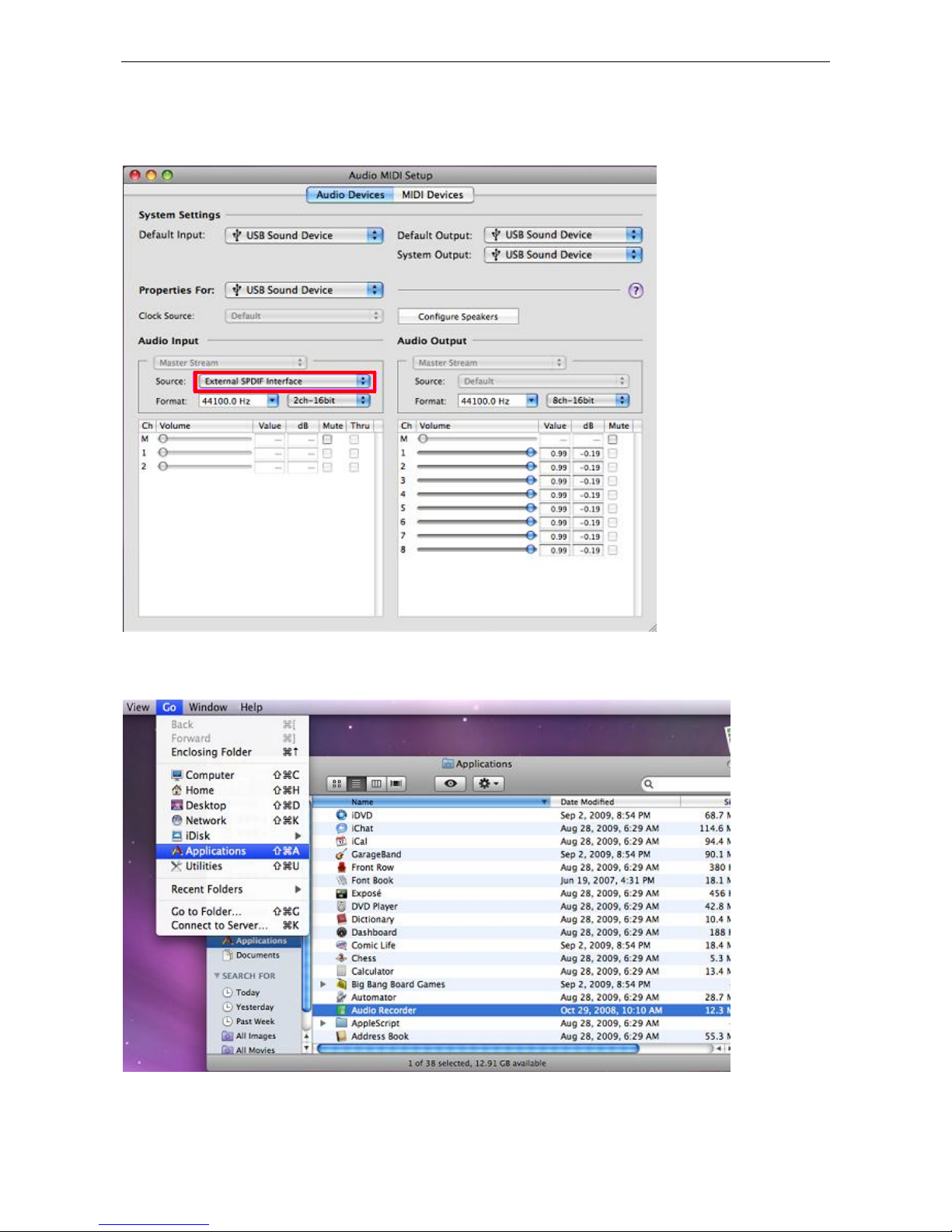Viewport: 952px width, 1232px height.
Task: Open Recent Folders submenu in Go menu
Action: click(233, 889)
